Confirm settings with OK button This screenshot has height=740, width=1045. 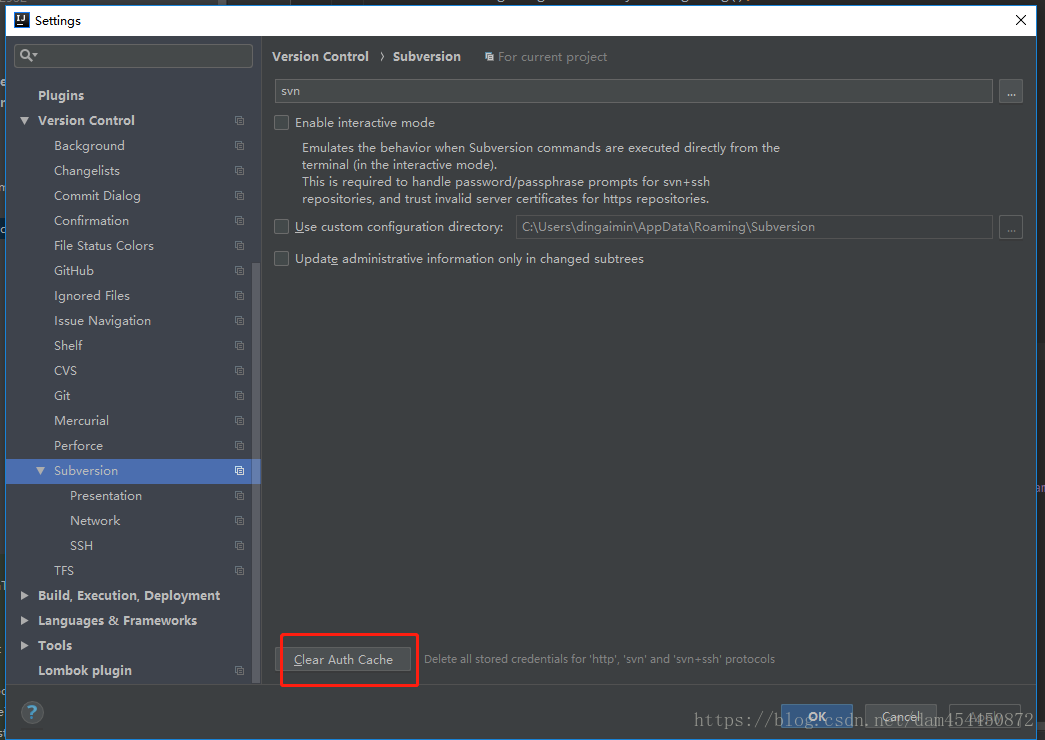pyautogui.click(x=816, y=717)
